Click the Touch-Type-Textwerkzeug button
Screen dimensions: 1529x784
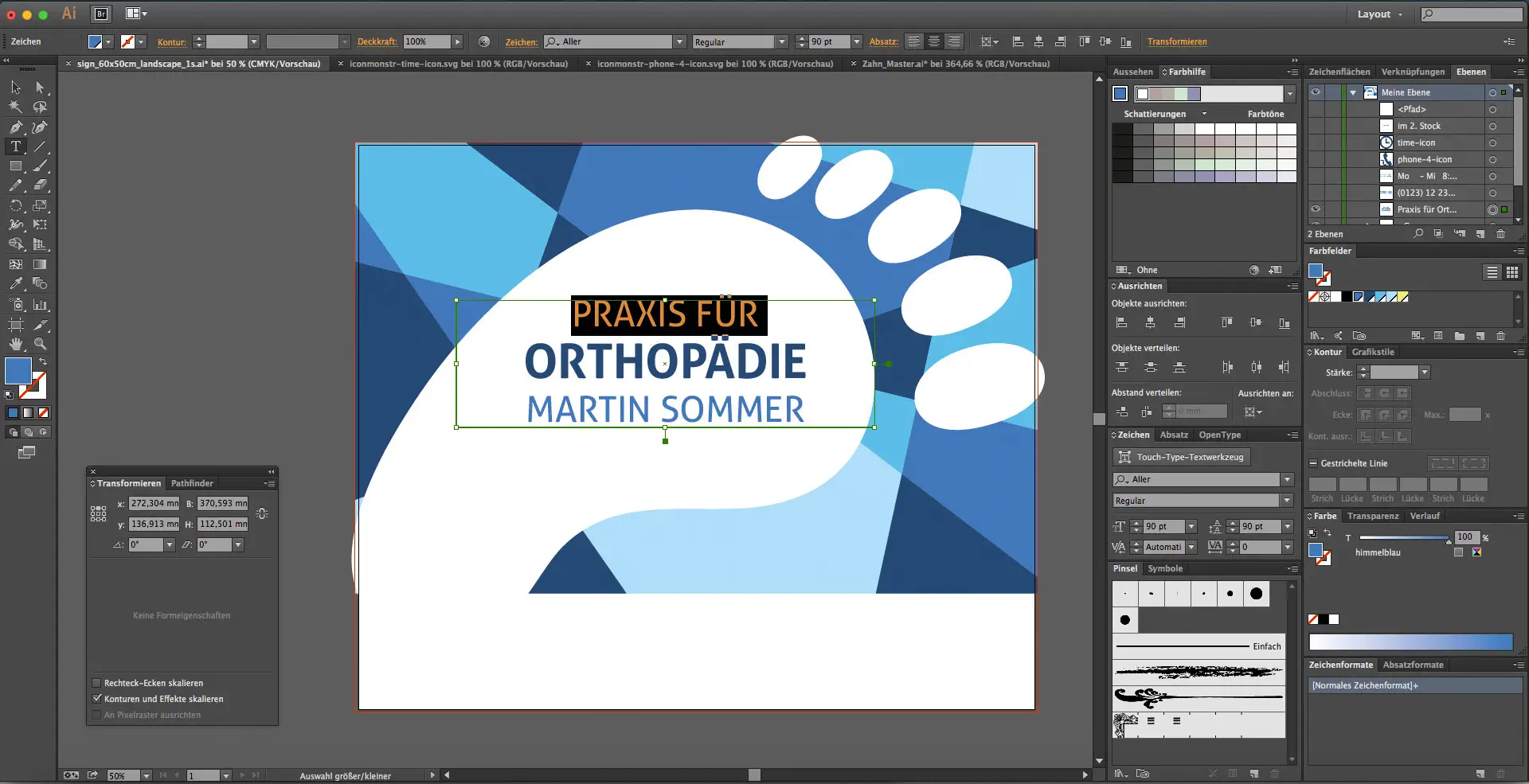click(x=1181, y=457)
